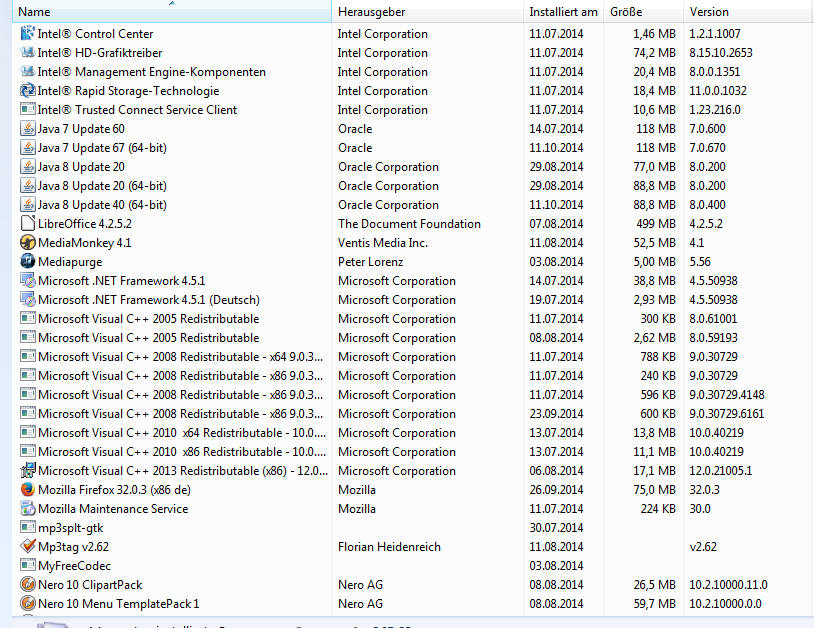
Task: Click the Visual C++ 2008 x64 Redistributable icon
Action: coord(28,357)
